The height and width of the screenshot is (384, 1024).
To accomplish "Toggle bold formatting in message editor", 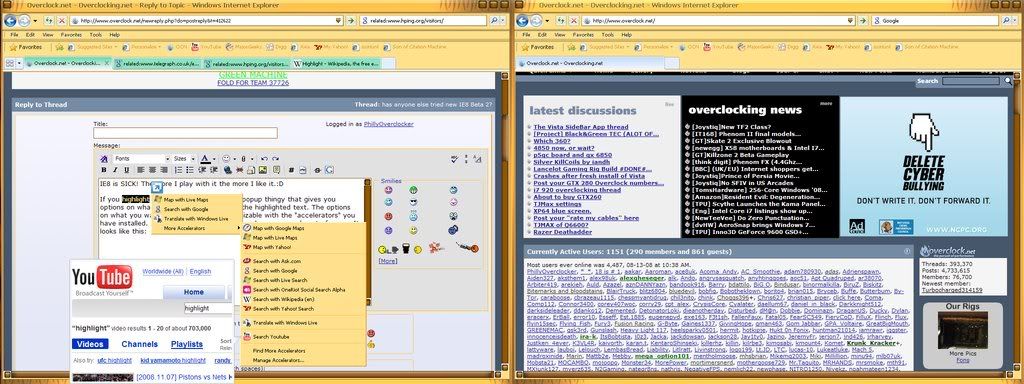I will (104, 170).
